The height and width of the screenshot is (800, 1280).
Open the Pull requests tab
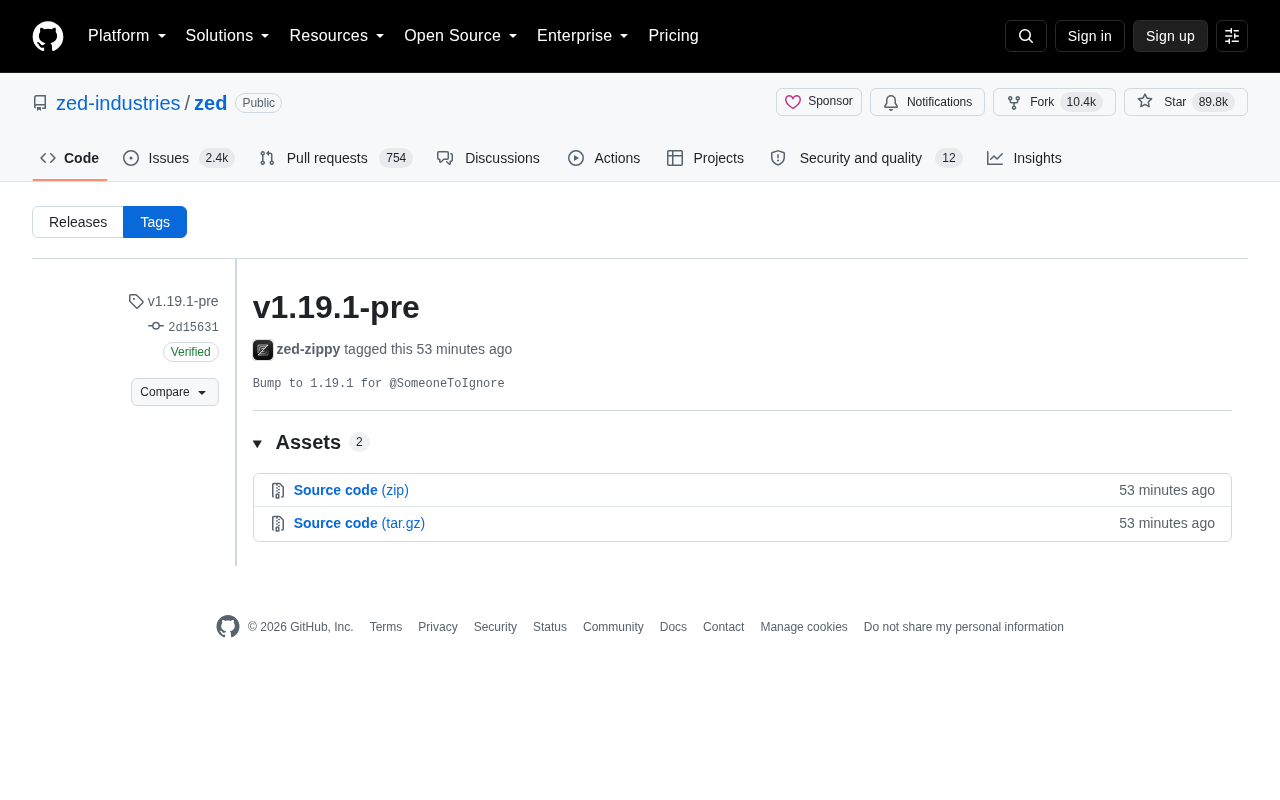click(x=336, y=158)
